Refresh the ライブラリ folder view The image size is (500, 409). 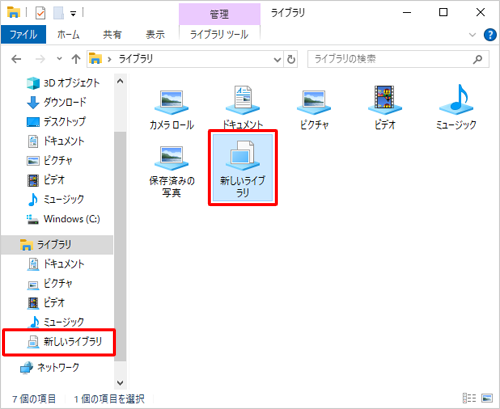[291, 59]
